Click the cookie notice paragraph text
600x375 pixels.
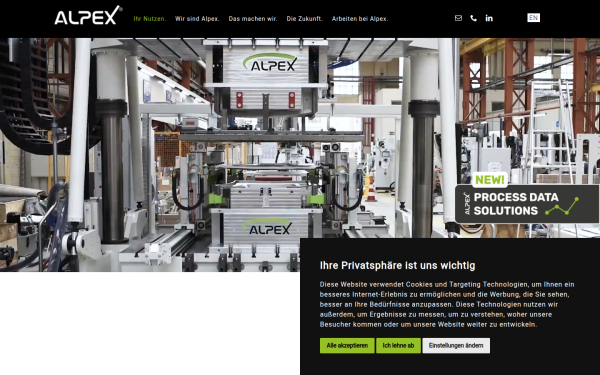[x=447, y=304]
